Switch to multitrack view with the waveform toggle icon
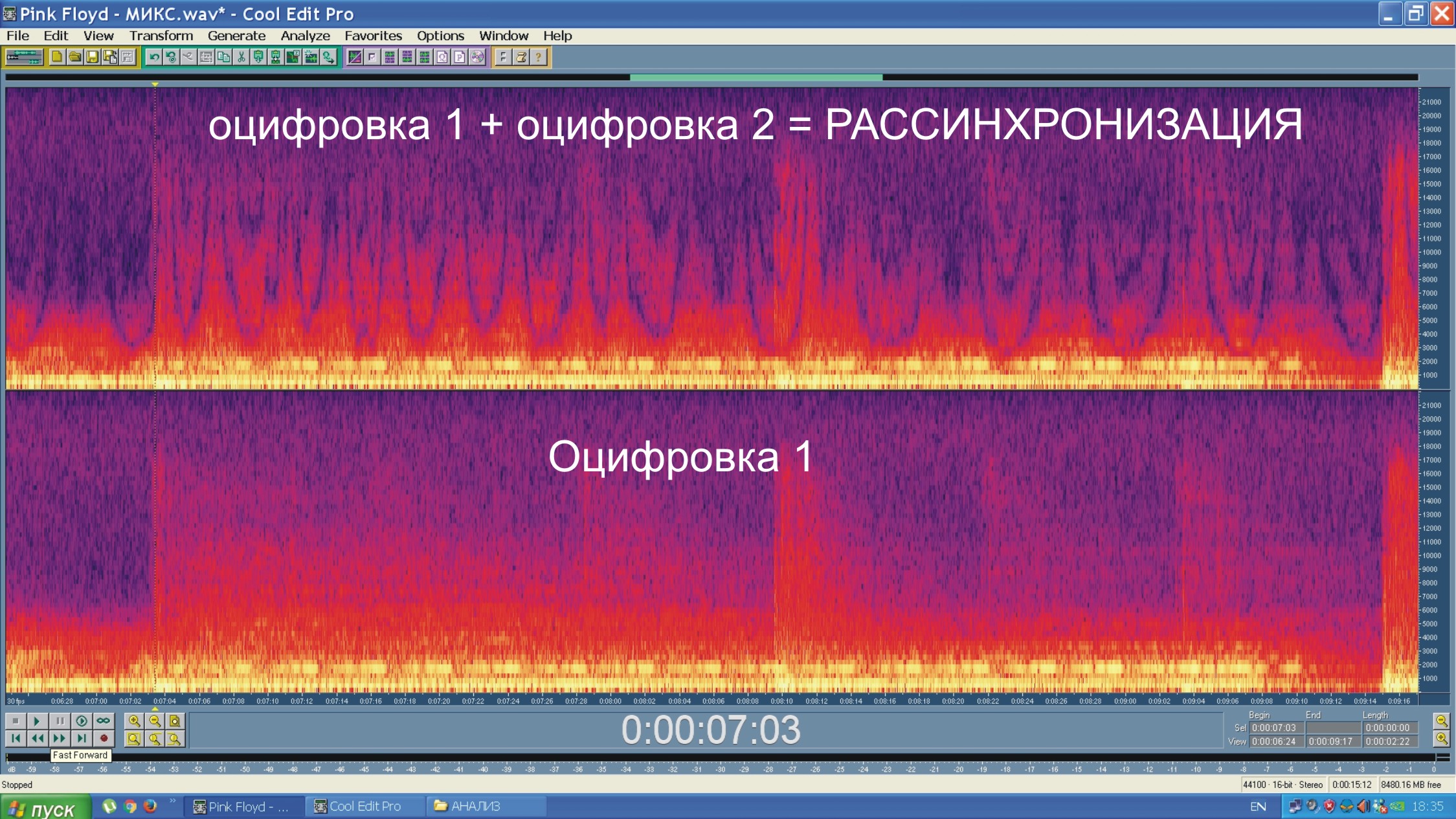The width and height of the screenshot is (1456, 819). tap(24, 58)
